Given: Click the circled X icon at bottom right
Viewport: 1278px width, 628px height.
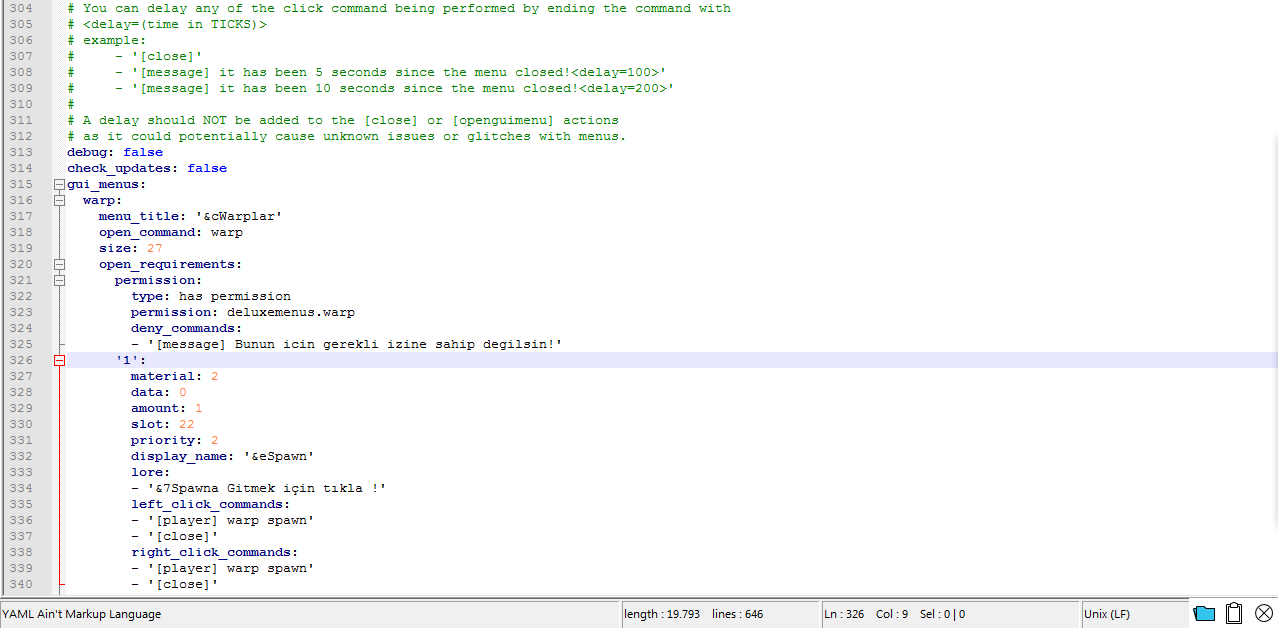Looking at the screenshot, I should pyautogui.click(x=1264, y=614).
